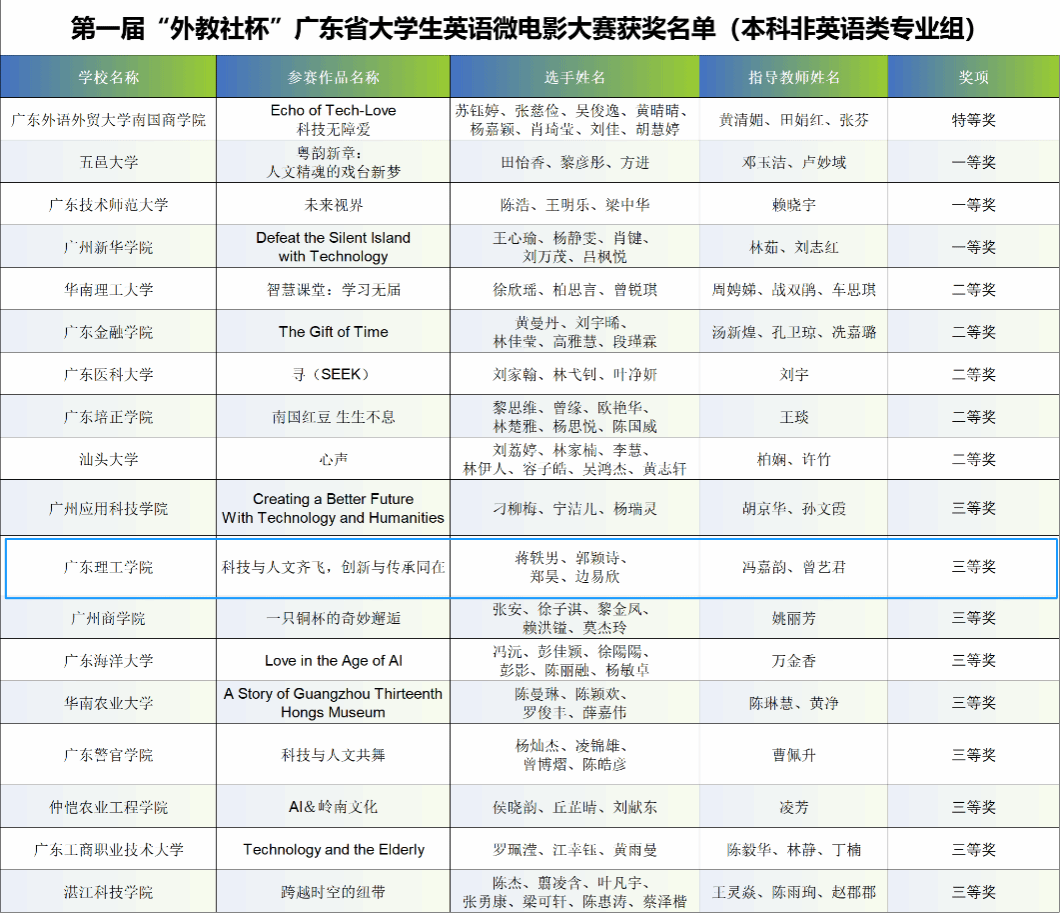Select the 参赛作品名称 column header
Screen dimensions: 1060x913
click(x=333, y=77)
